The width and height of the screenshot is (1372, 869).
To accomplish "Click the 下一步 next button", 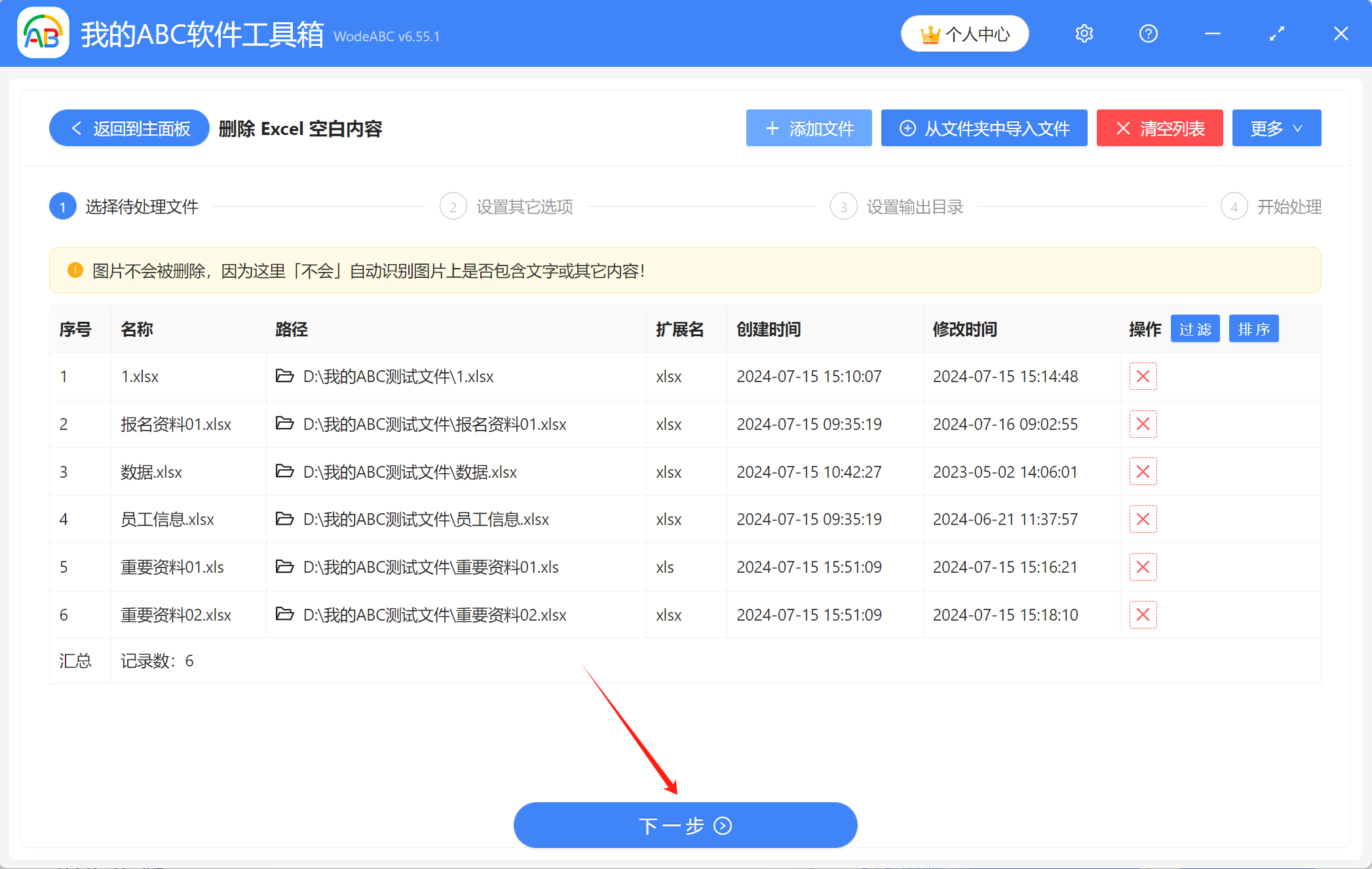I will 685,825.
